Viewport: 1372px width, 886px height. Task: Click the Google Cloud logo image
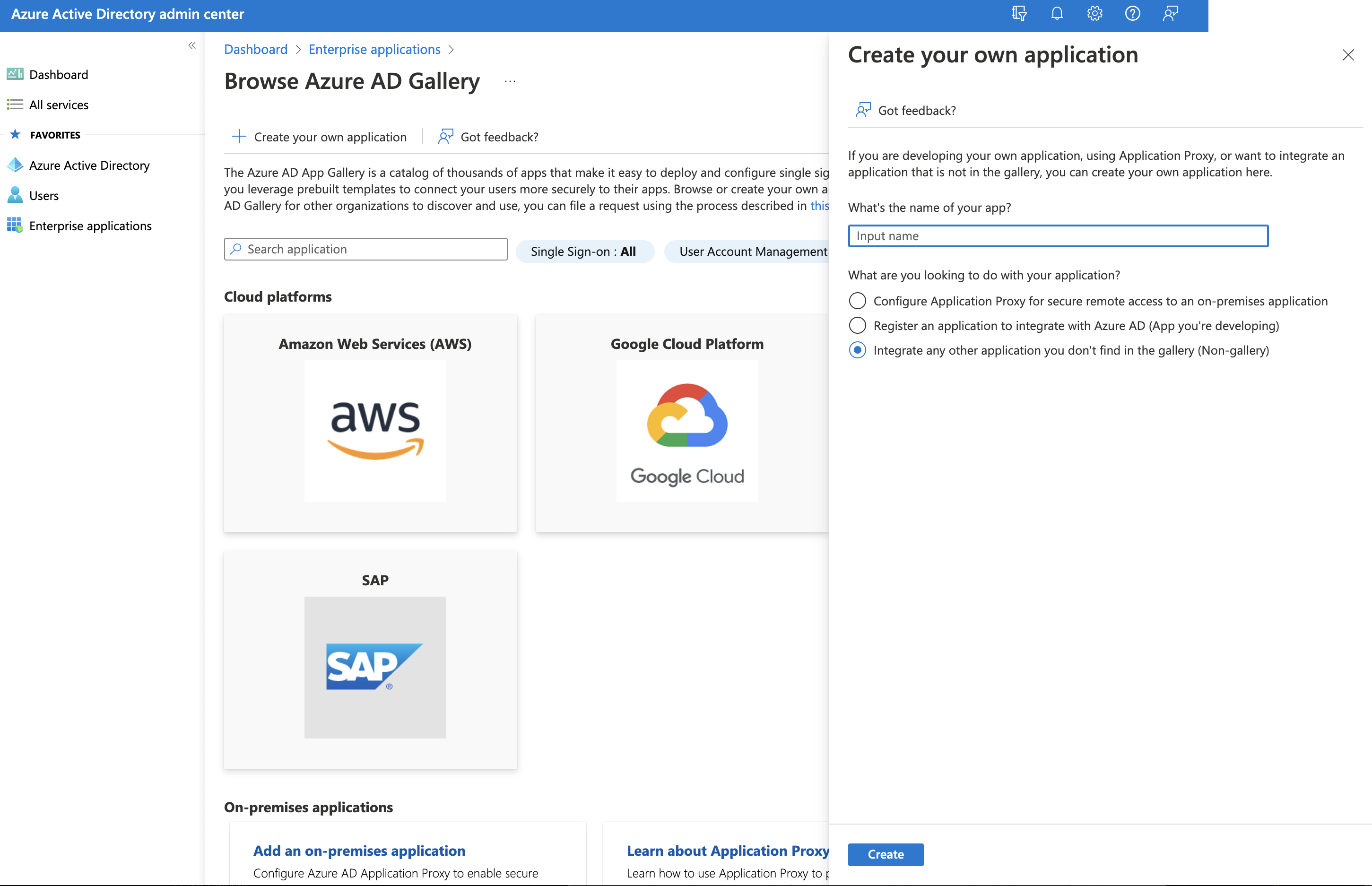point(687,432)
